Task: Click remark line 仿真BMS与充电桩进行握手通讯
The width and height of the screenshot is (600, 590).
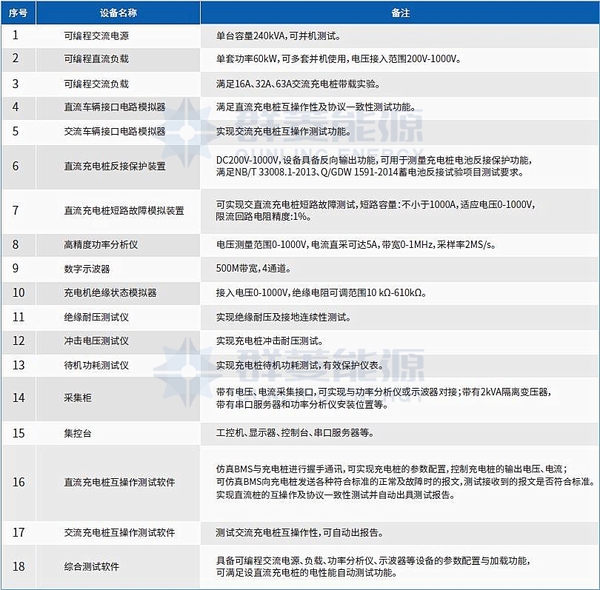Action: coord(392,469)
